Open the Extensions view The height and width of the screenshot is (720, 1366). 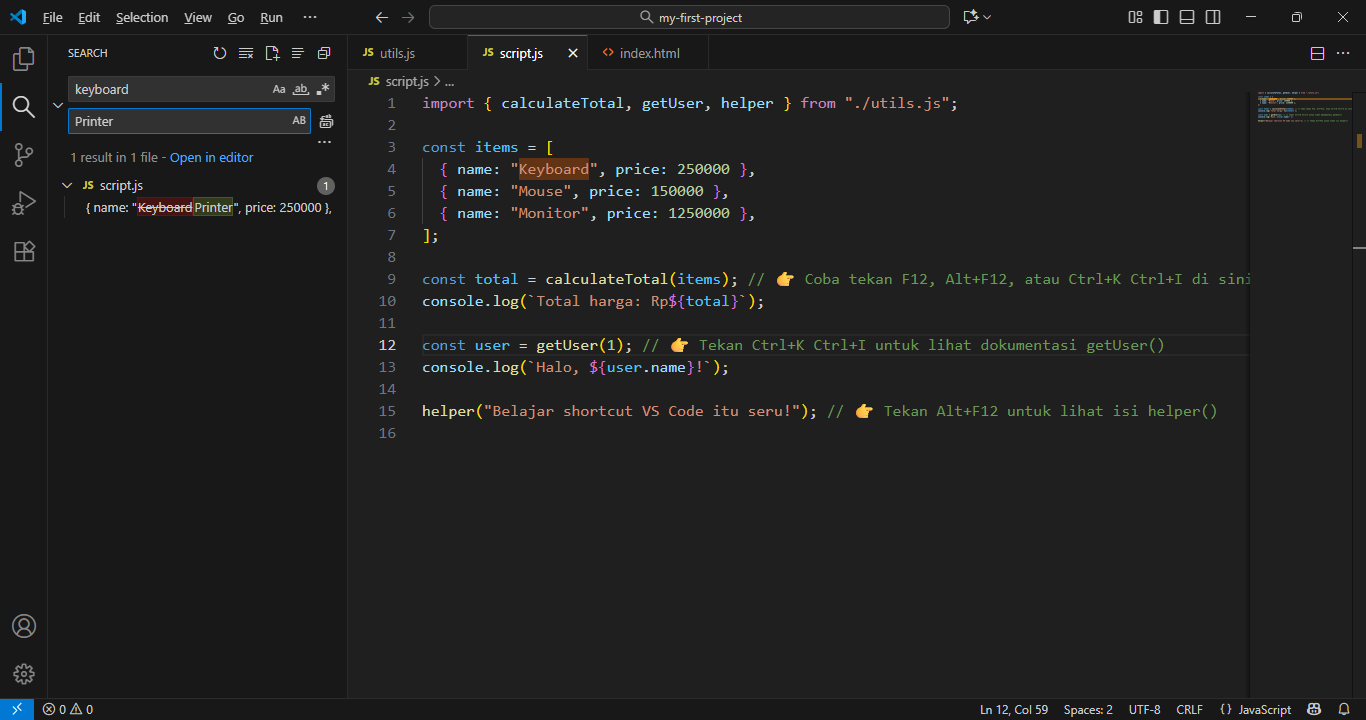(23, 251)
